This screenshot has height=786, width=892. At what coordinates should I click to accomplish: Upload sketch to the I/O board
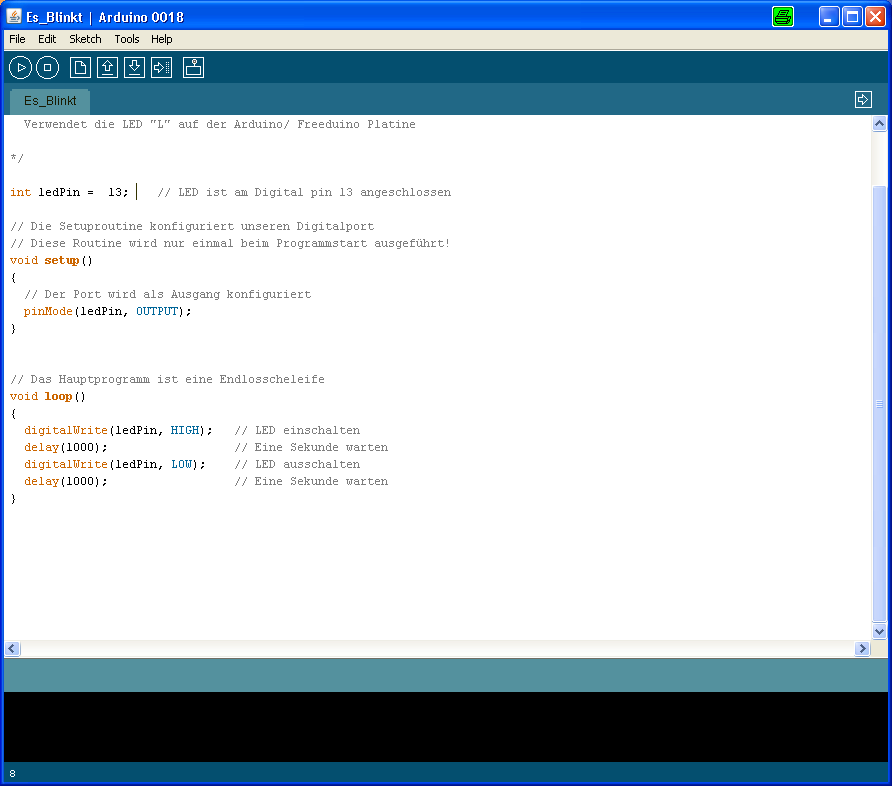point(162,68)
